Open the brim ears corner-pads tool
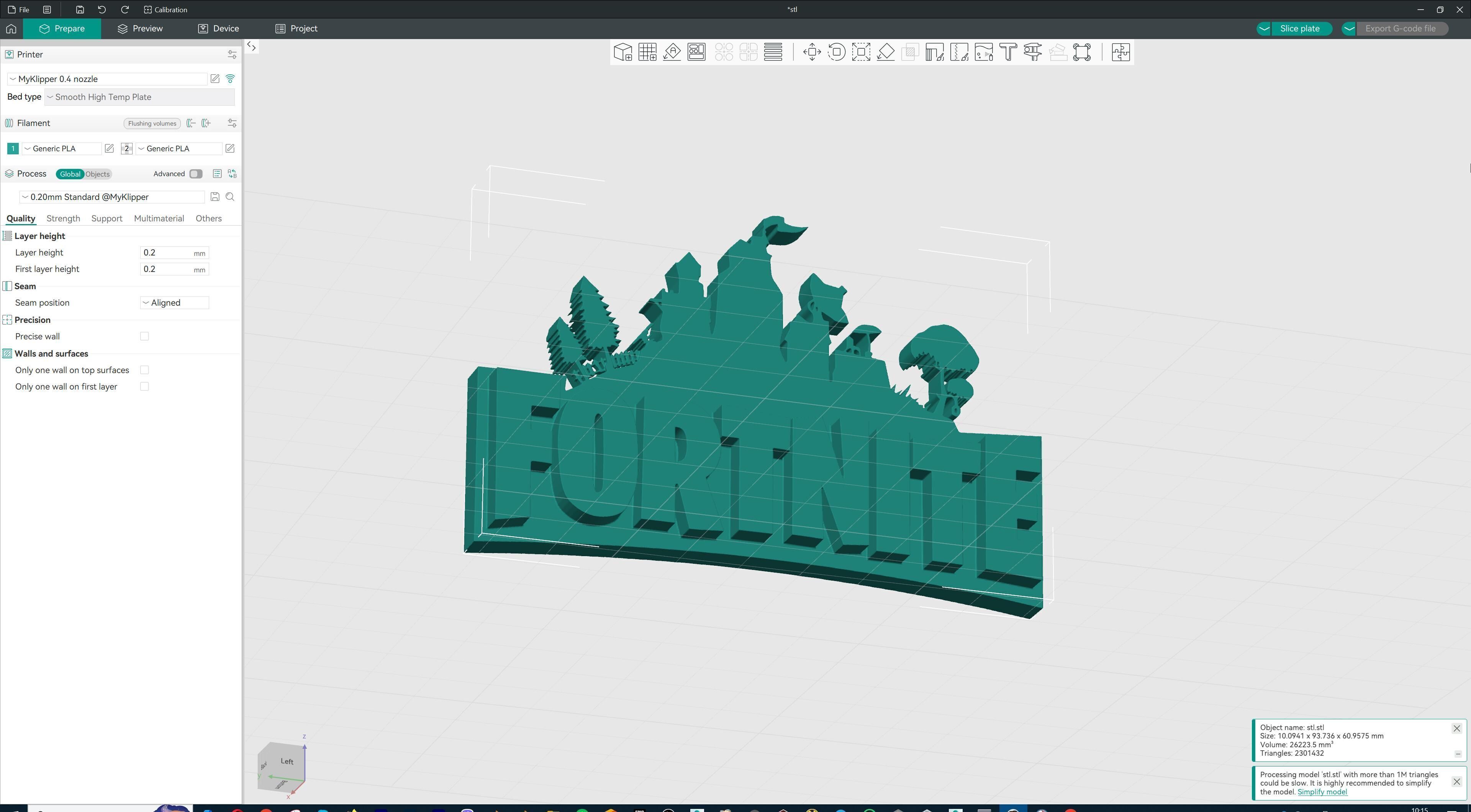The width and height of the screenshot is (1471, 812). [x=1082, y=52]
